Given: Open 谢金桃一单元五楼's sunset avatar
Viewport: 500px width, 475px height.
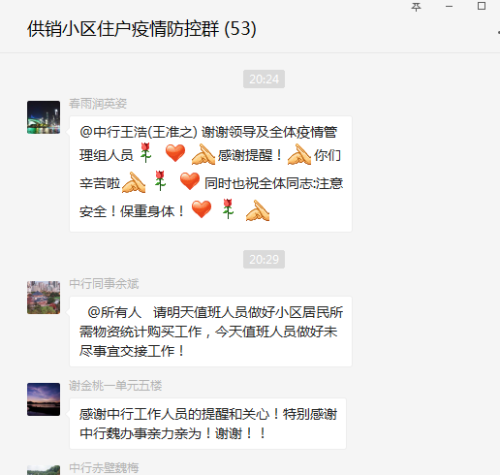Looking at the screenshot, I should (x=44, y=399).
